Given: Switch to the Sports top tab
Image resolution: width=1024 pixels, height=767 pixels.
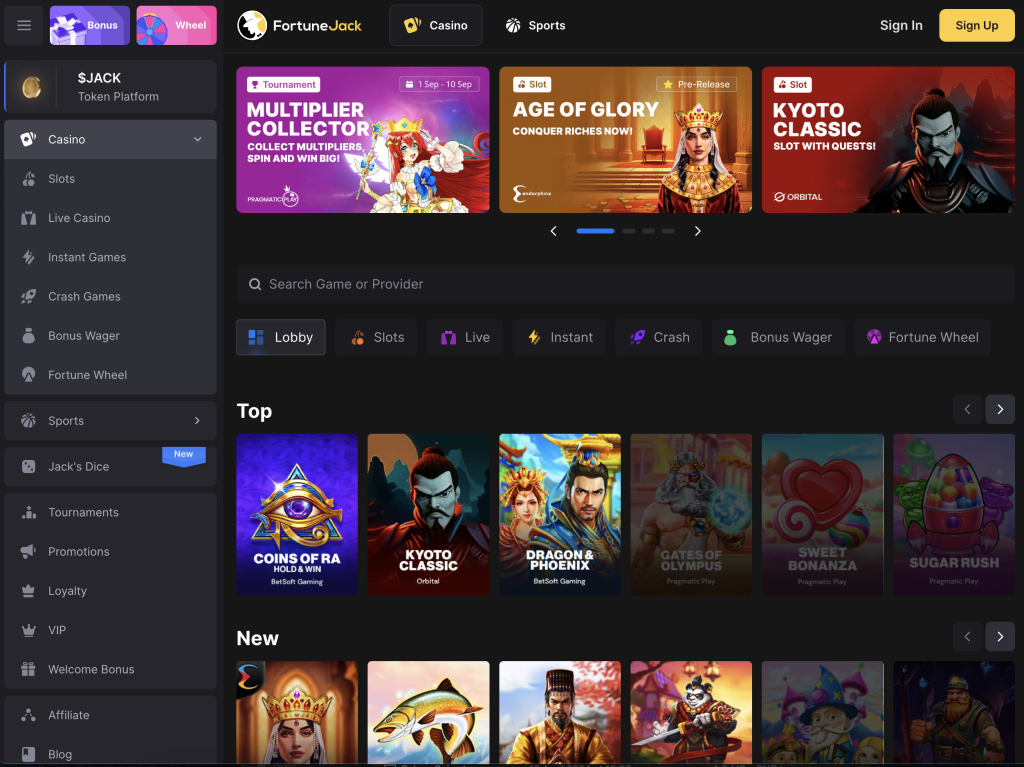Looking at the screenshot, I should click(x=536, y=25).
